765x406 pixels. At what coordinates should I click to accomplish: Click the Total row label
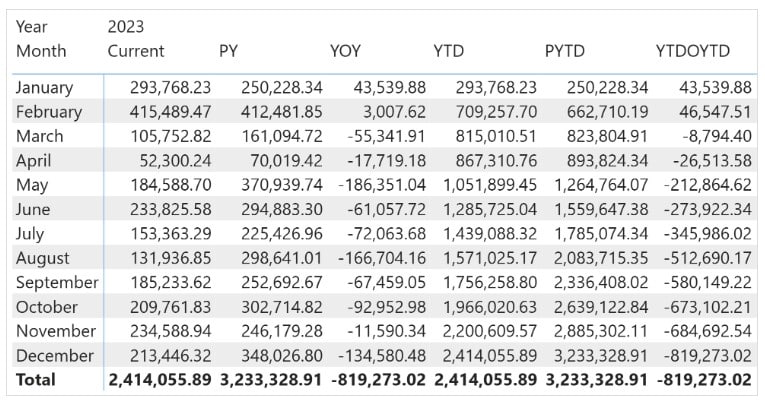pos(36,380)
